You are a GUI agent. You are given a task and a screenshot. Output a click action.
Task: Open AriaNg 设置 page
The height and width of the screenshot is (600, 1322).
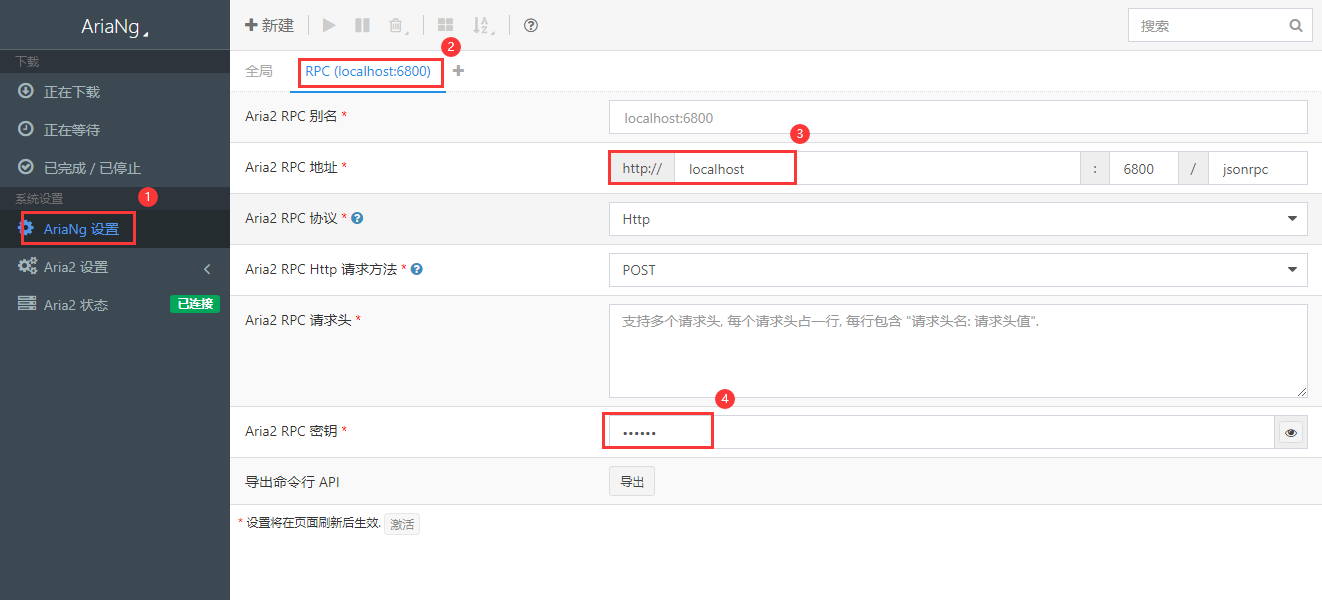pos(115,229)
